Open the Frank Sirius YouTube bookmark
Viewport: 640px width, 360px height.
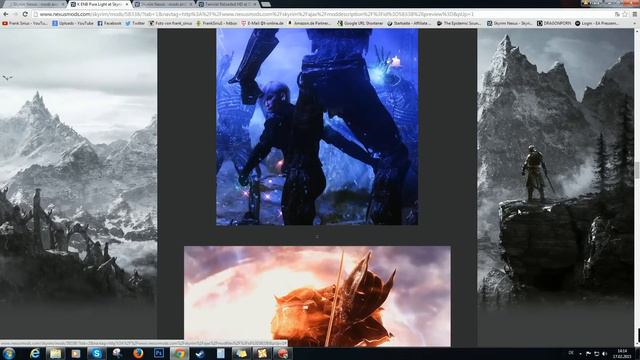coord(24,23)
